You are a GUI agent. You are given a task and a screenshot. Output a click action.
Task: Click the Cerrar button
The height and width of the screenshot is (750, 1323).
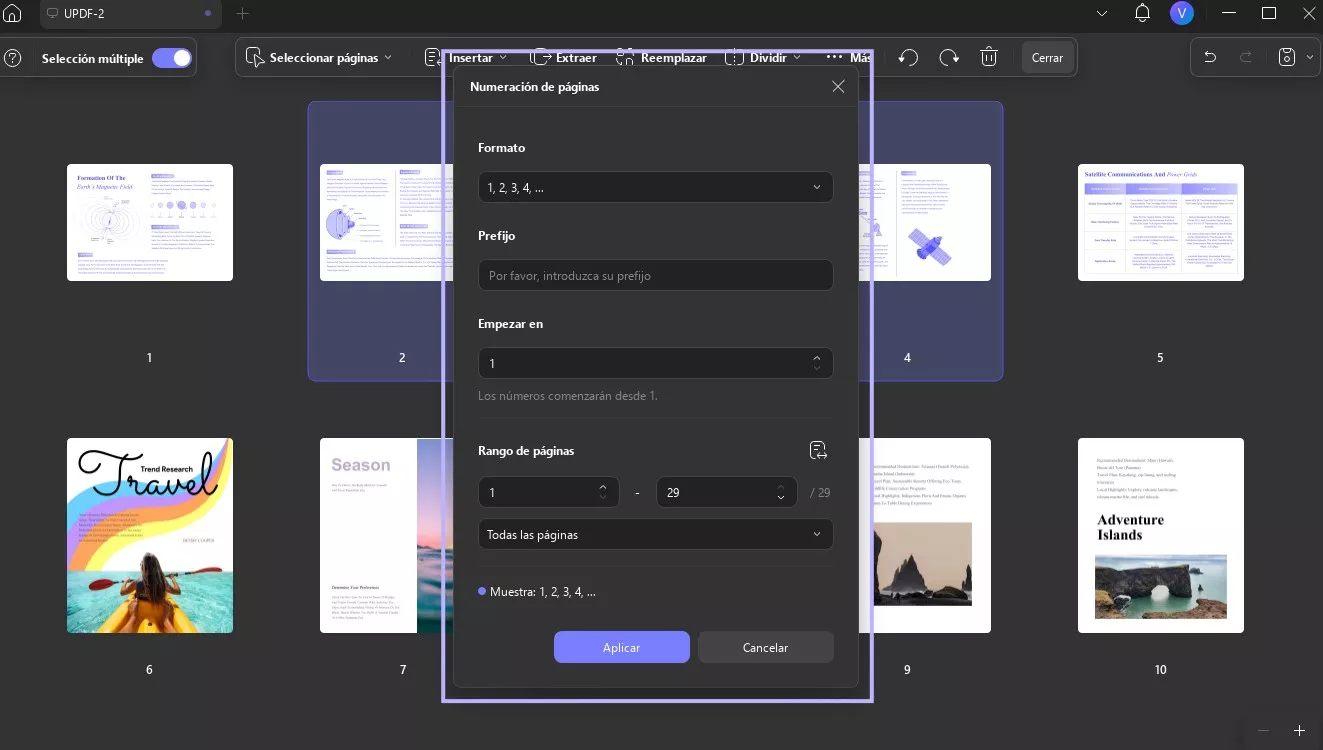tap(1047, 58)
